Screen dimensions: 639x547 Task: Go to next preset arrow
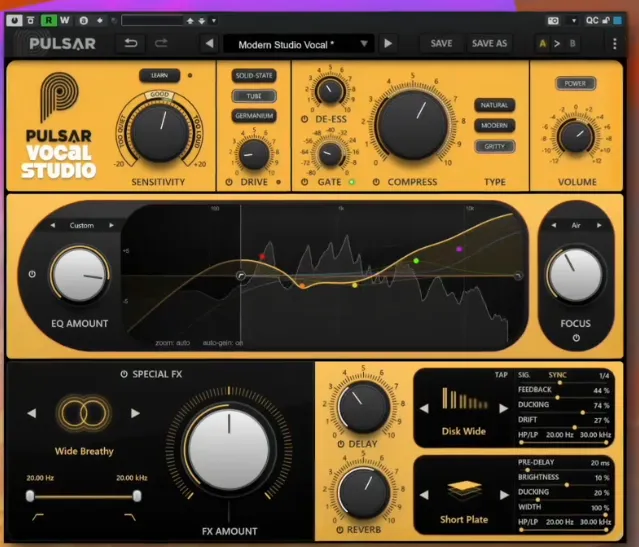tap(388, 43)
